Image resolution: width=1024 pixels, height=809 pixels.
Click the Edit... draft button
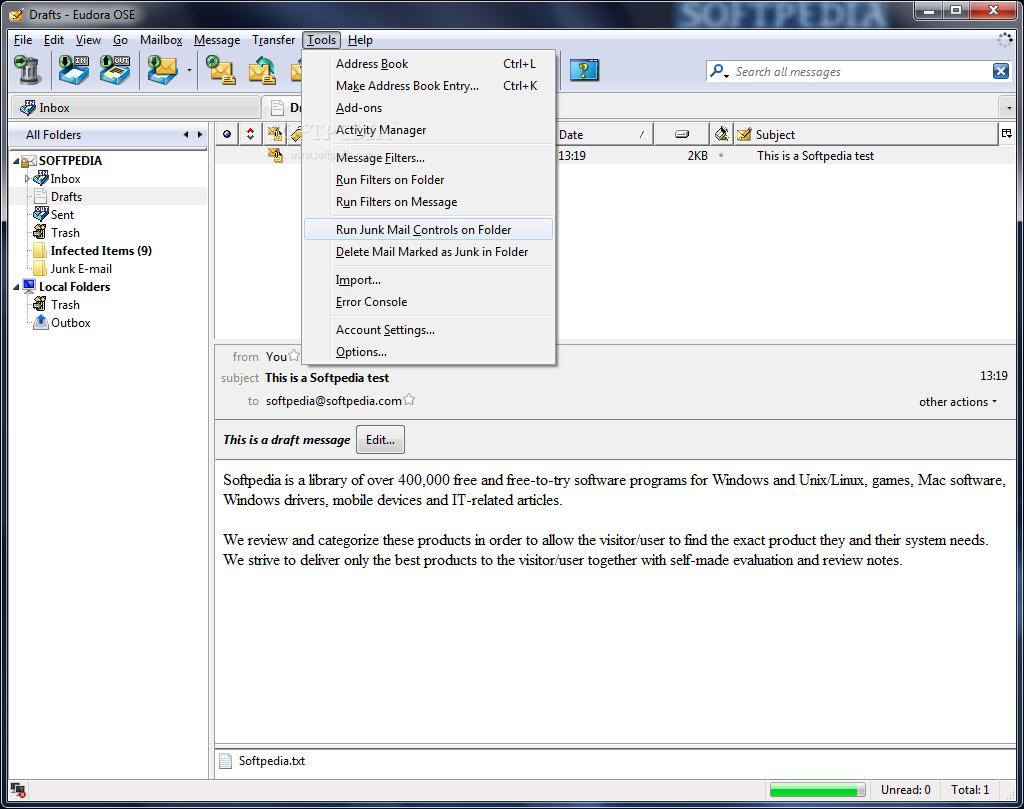point(380,440)
